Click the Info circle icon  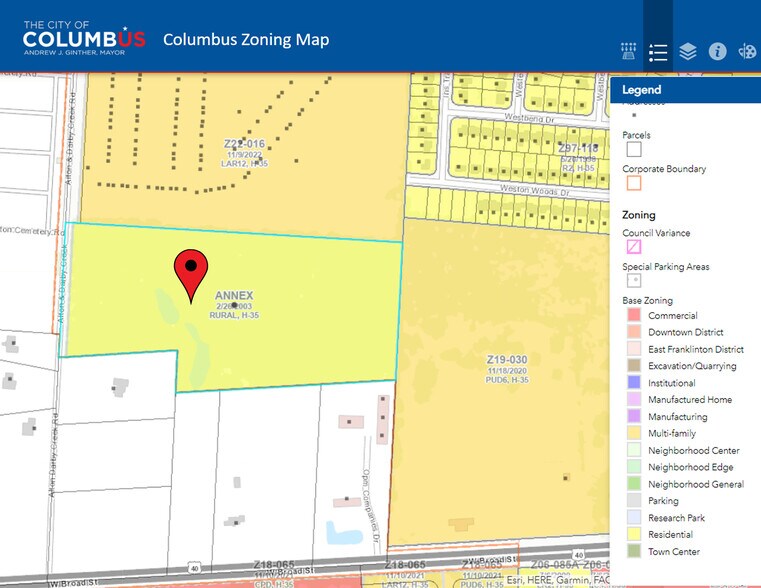point(717,52)
